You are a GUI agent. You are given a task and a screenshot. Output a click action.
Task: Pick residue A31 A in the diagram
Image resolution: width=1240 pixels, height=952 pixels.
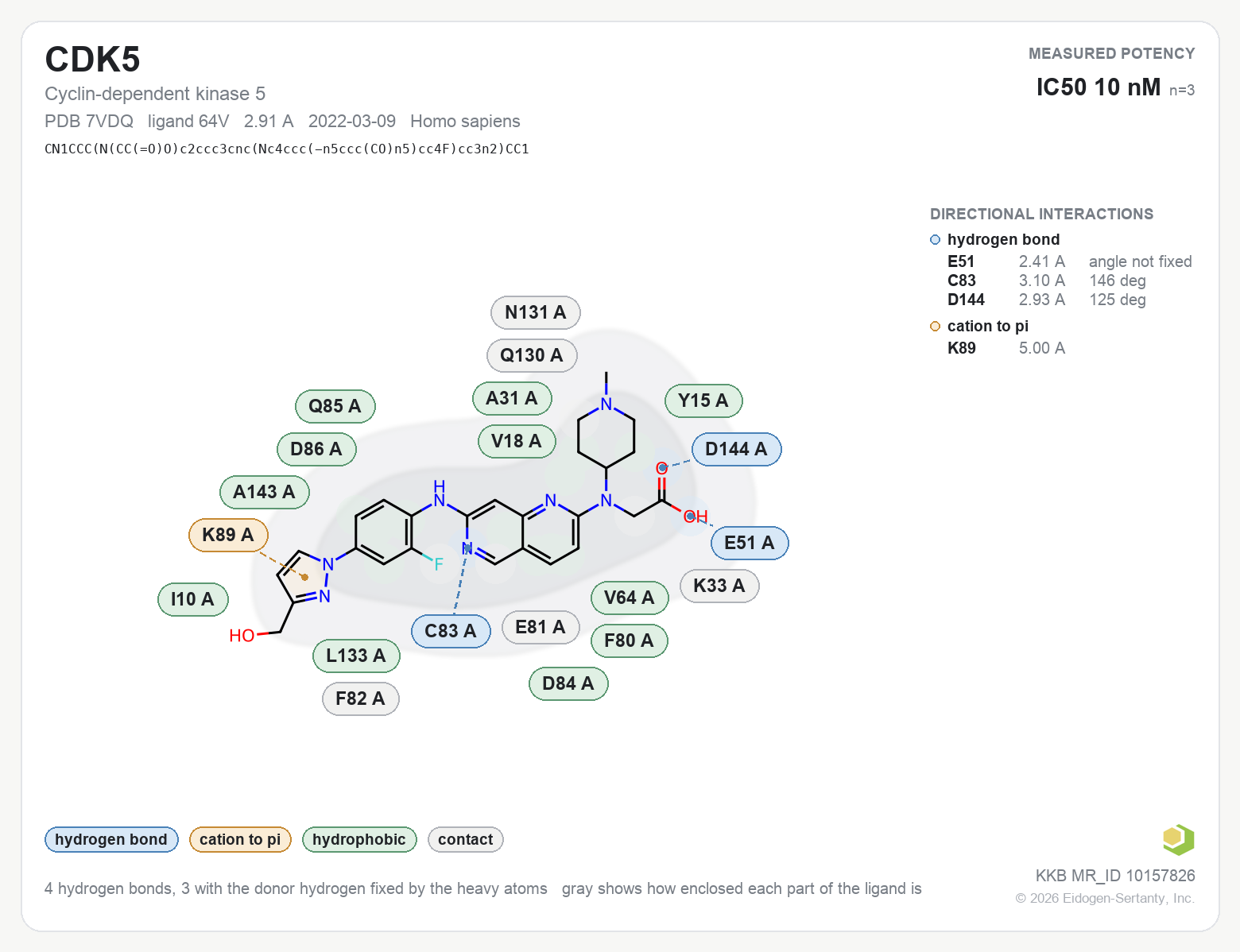[x=512, y=398]
